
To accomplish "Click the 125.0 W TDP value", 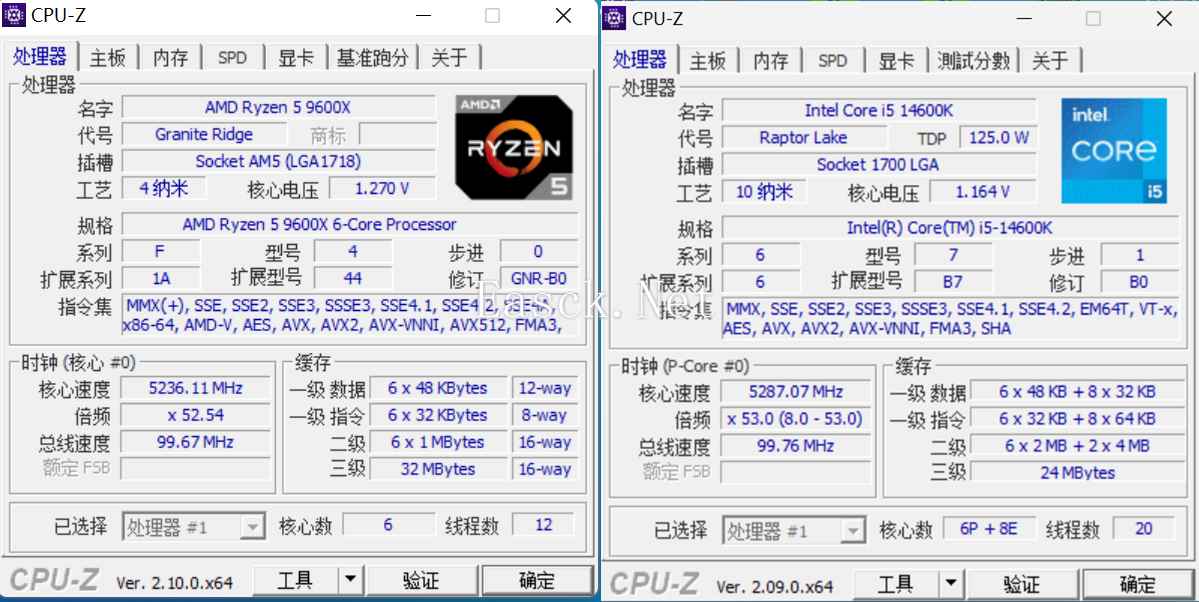I will pyautogui.click(x=998, y=138).
